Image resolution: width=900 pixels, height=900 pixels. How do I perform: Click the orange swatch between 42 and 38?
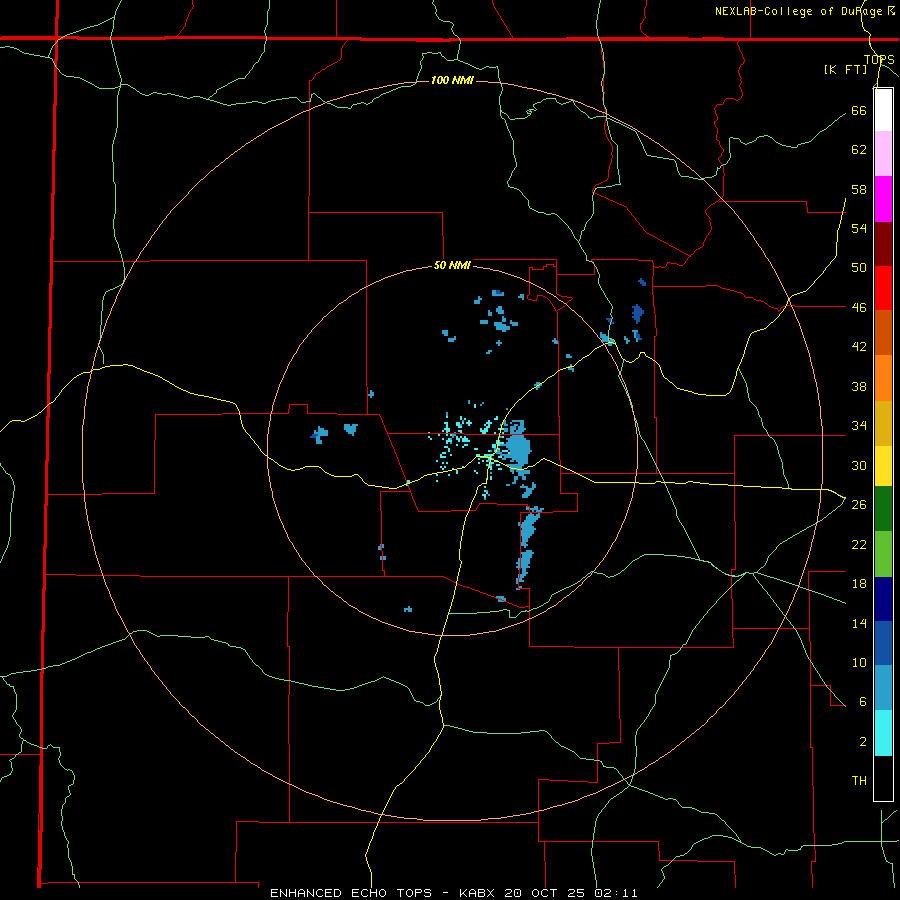883,378
